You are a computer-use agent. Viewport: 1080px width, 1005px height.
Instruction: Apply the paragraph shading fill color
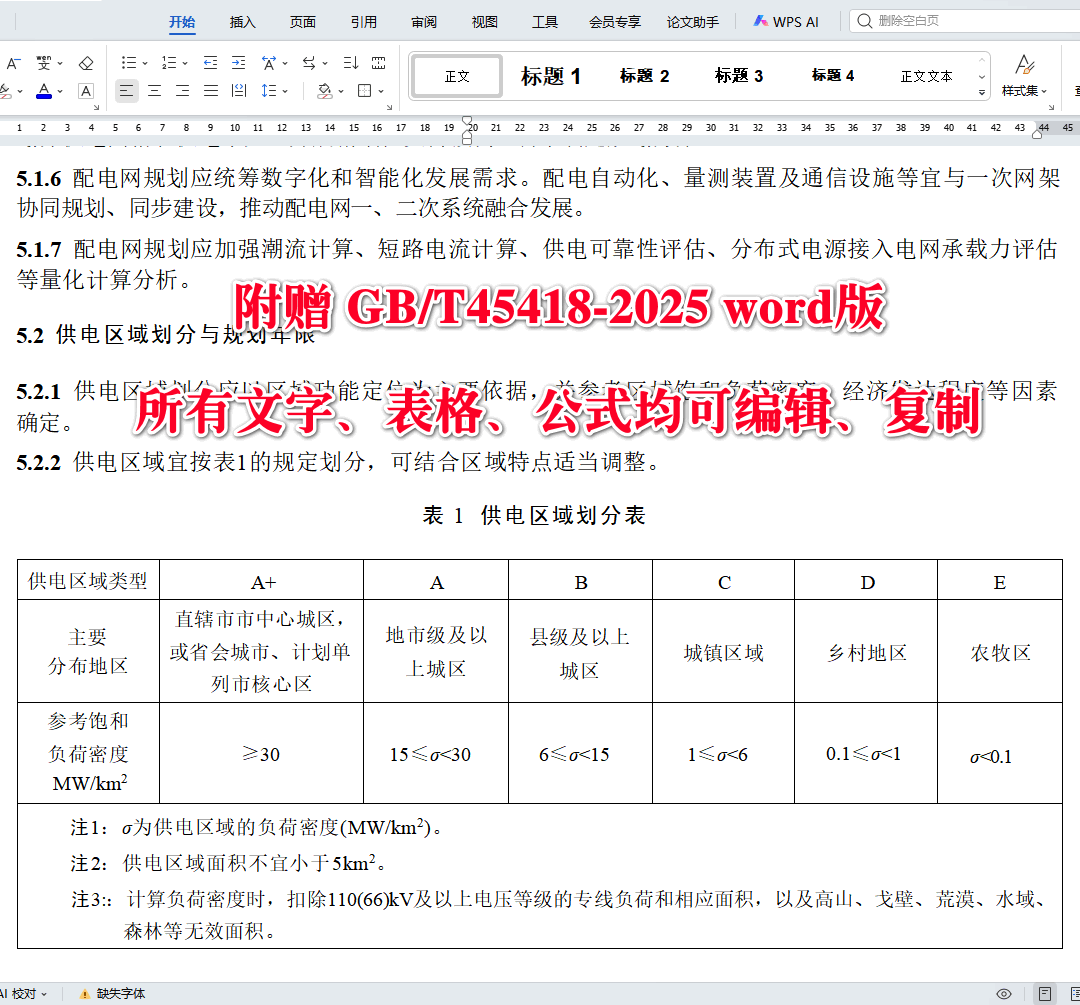[x=325, y=90]
